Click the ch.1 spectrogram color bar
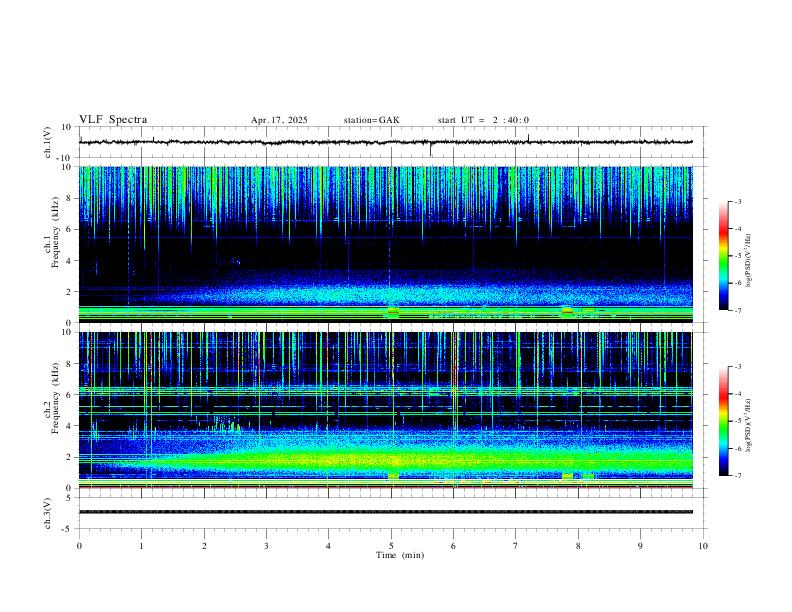 click(724, 256)
